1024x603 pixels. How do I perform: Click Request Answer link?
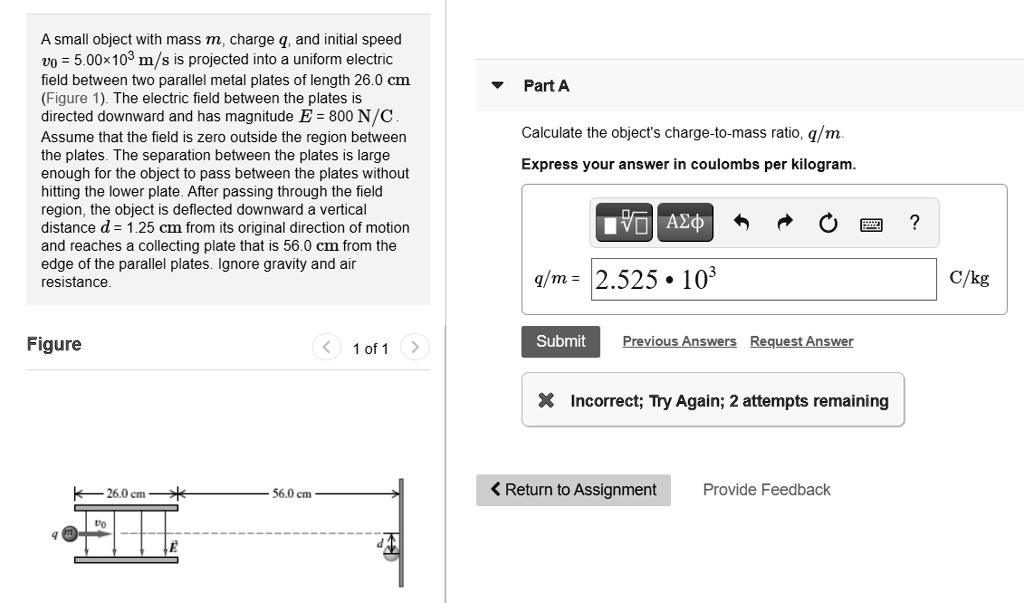pyautogui.click(x=801, y=341)
